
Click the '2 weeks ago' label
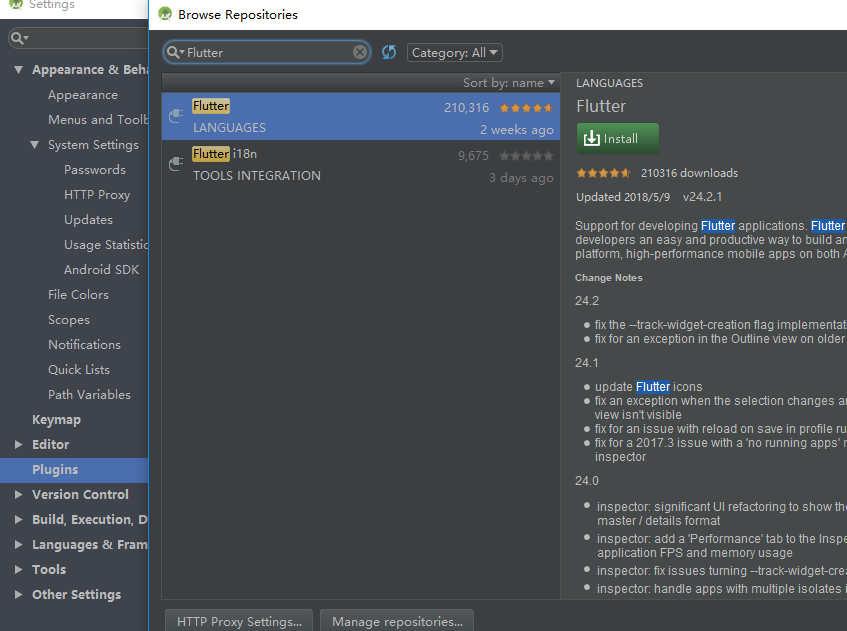pos(517,130)
